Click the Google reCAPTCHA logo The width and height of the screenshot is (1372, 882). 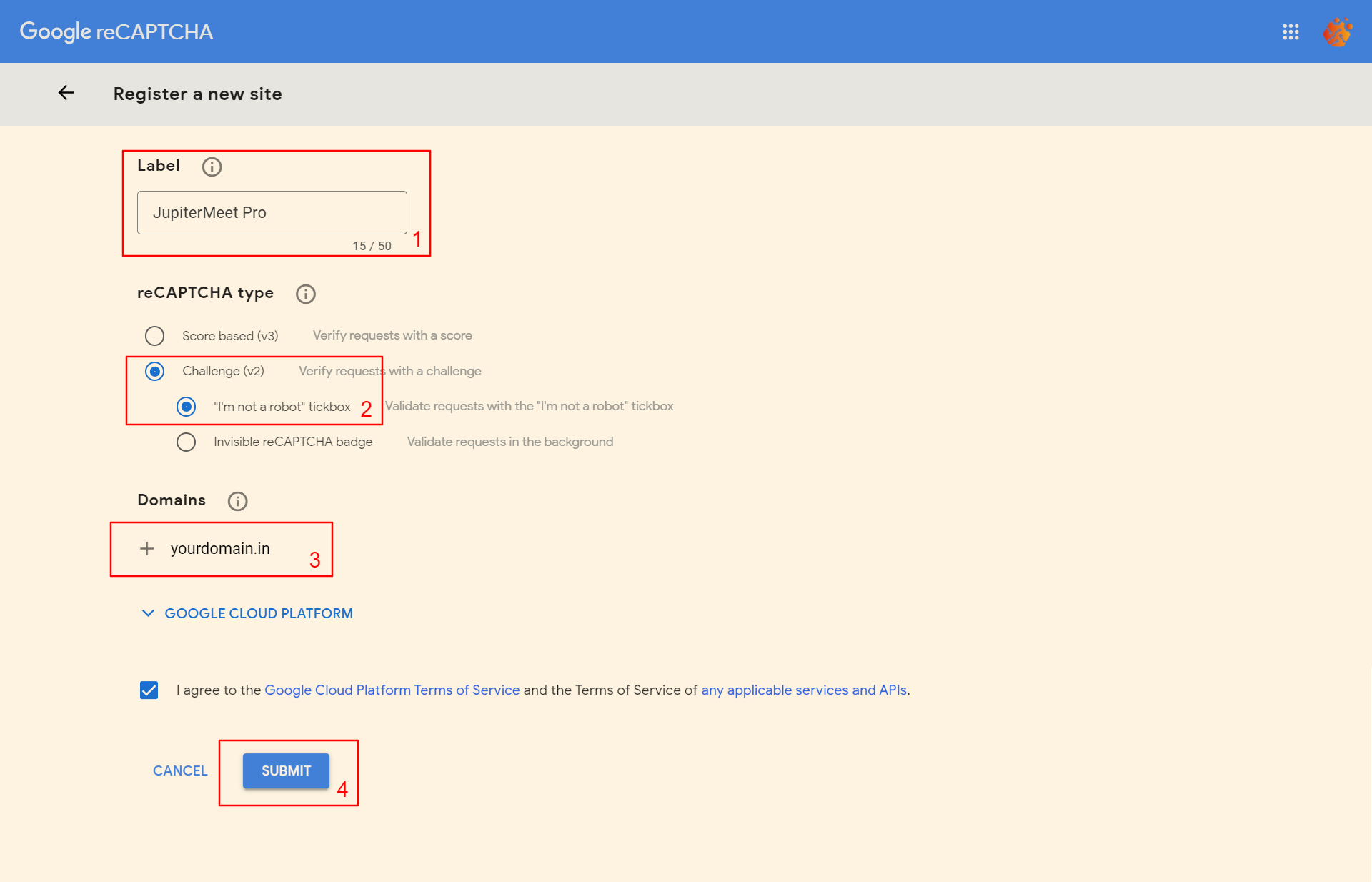[x=116, y=31]
